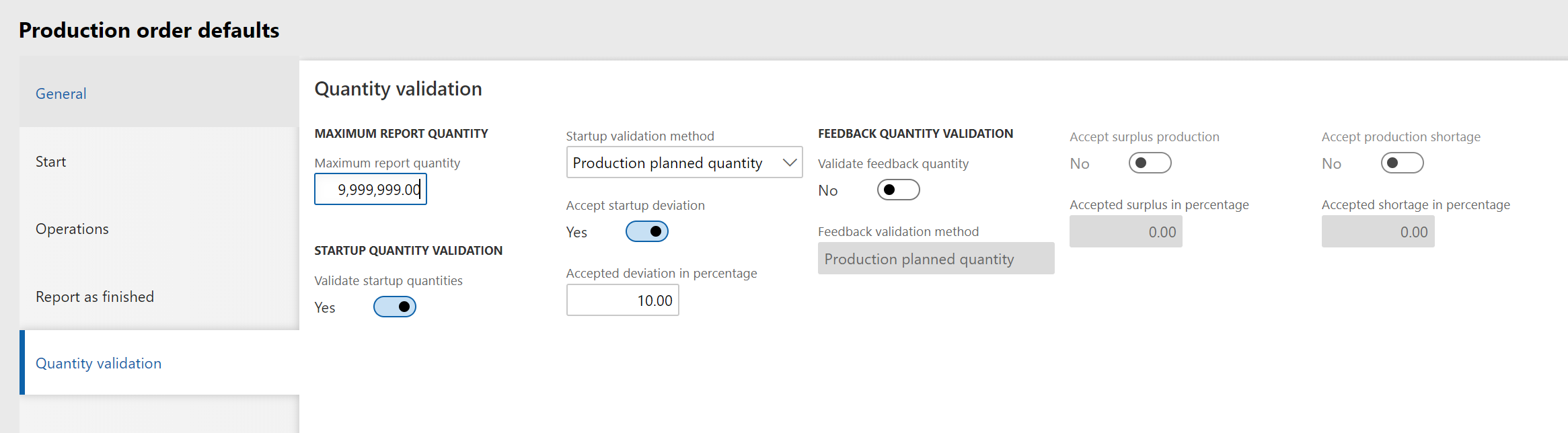Open the General tab
Screen dimensions: 1568x433
pos(61,94)
